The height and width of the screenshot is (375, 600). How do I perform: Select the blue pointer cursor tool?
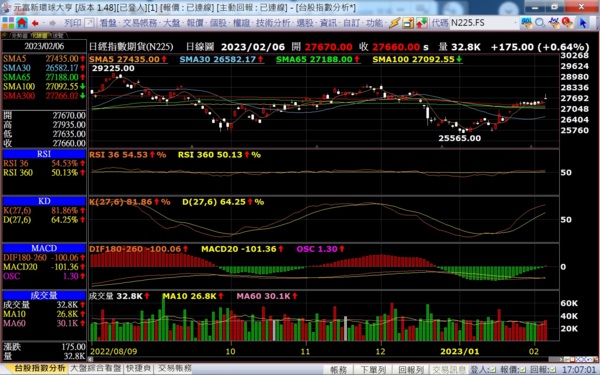(x=582, y=23)
